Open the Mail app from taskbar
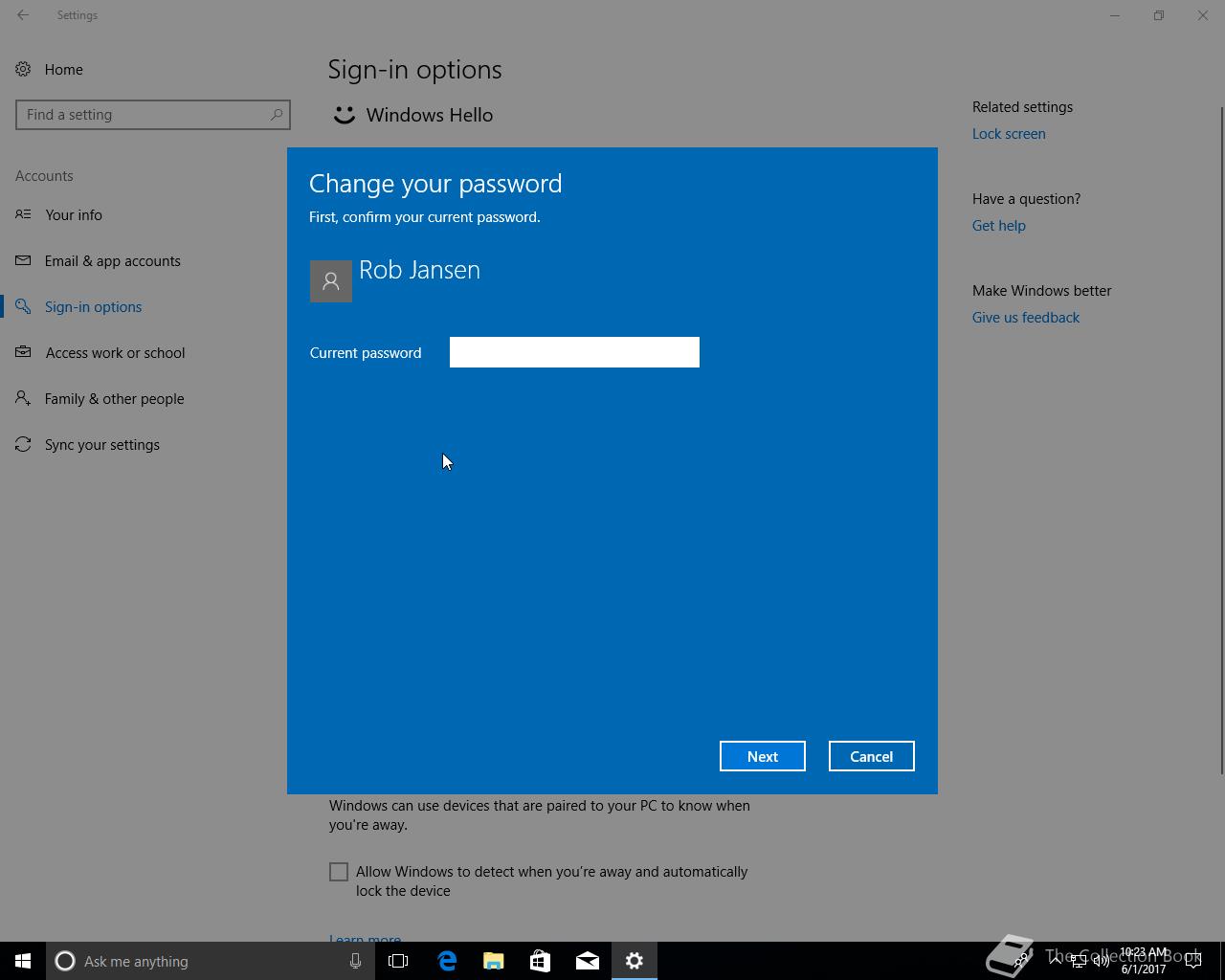1225x980 pixels. 588,961
